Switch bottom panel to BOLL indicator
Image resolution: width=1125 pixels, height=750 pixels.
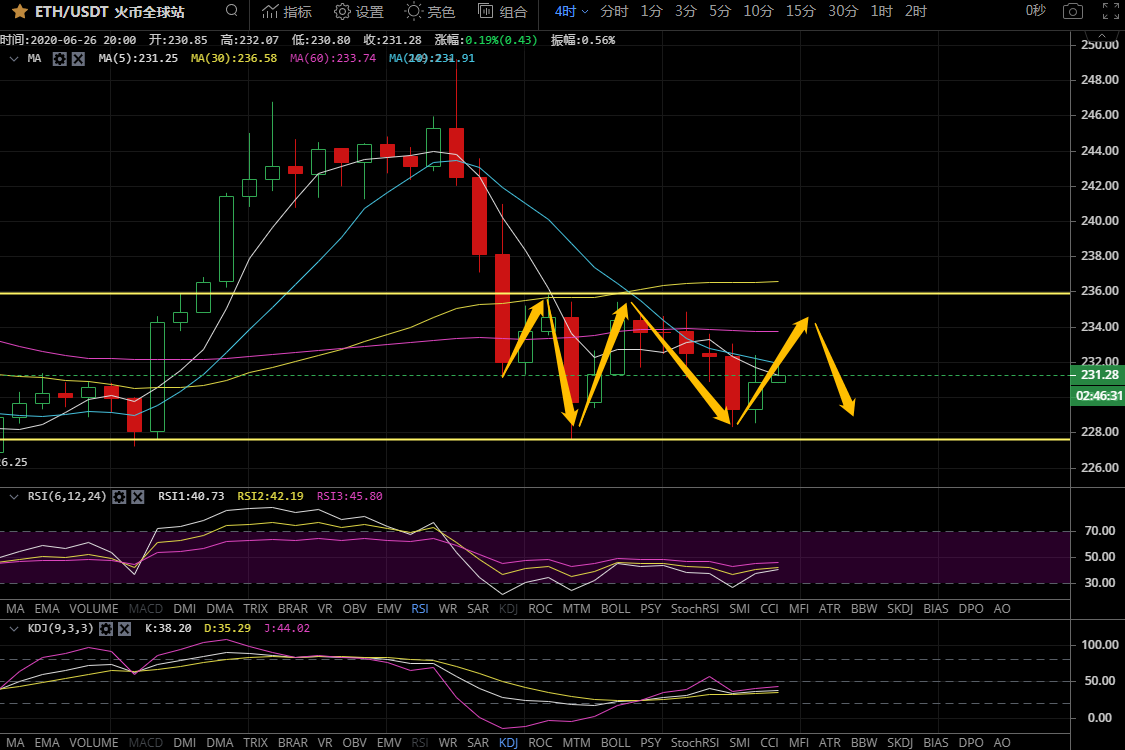coord(616,743)
